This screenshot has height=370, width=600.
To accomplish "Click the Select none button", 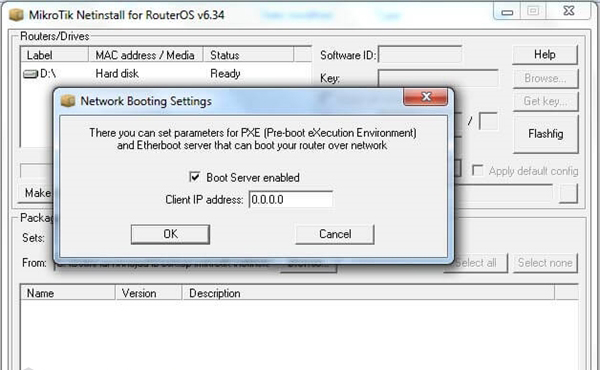I will click(545, 263).
